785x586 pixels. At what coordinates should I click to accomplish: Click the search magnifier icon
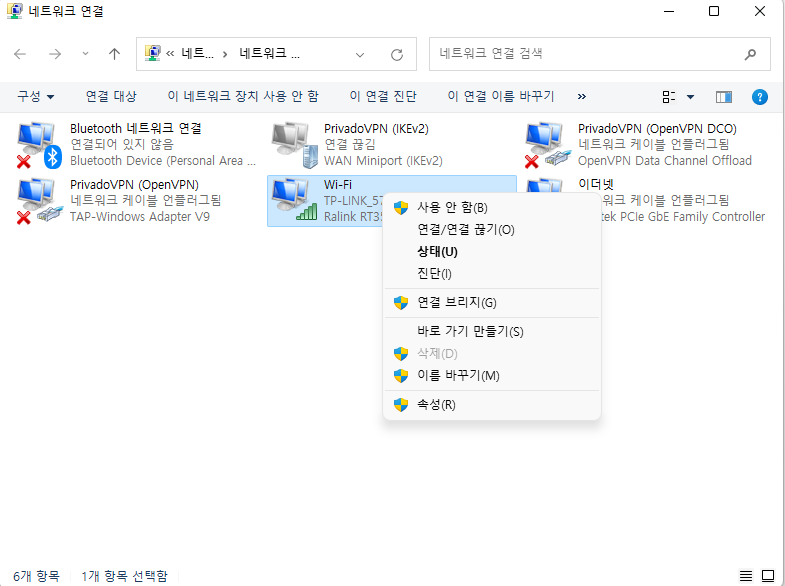[x=750, y=54]
